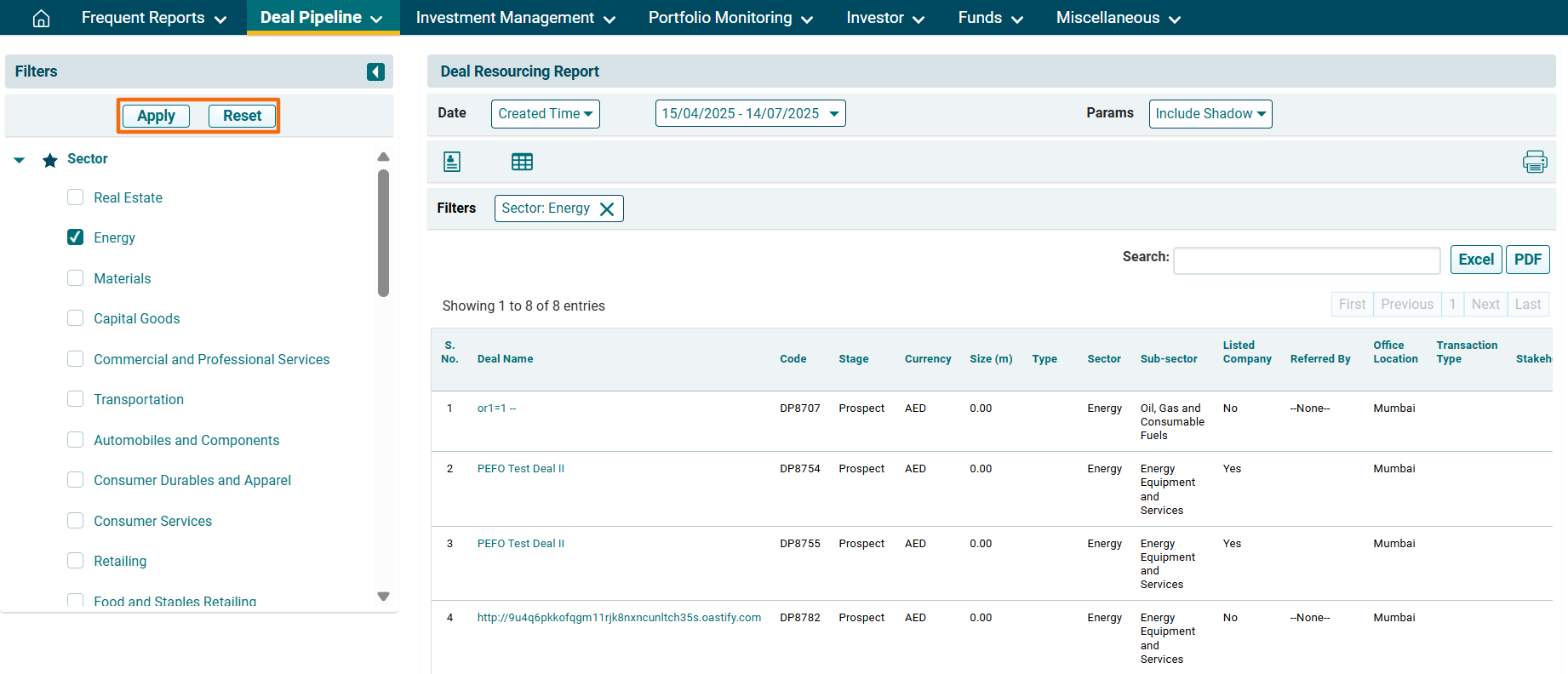The height and width of the screenshot is (674, 1568).
Task: Check the Real Estate checkbox
Action: click(x=76, y=197)
